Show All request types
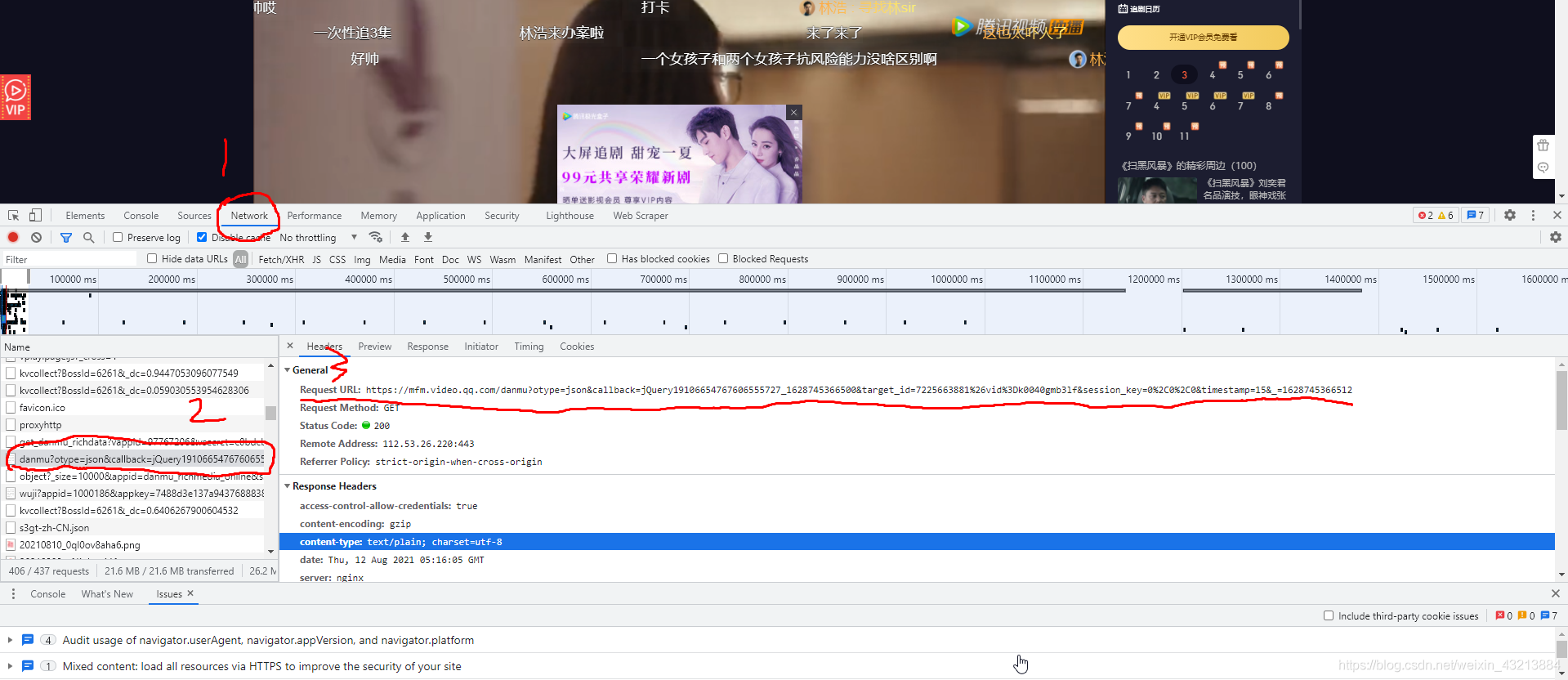 coord(240,259)
